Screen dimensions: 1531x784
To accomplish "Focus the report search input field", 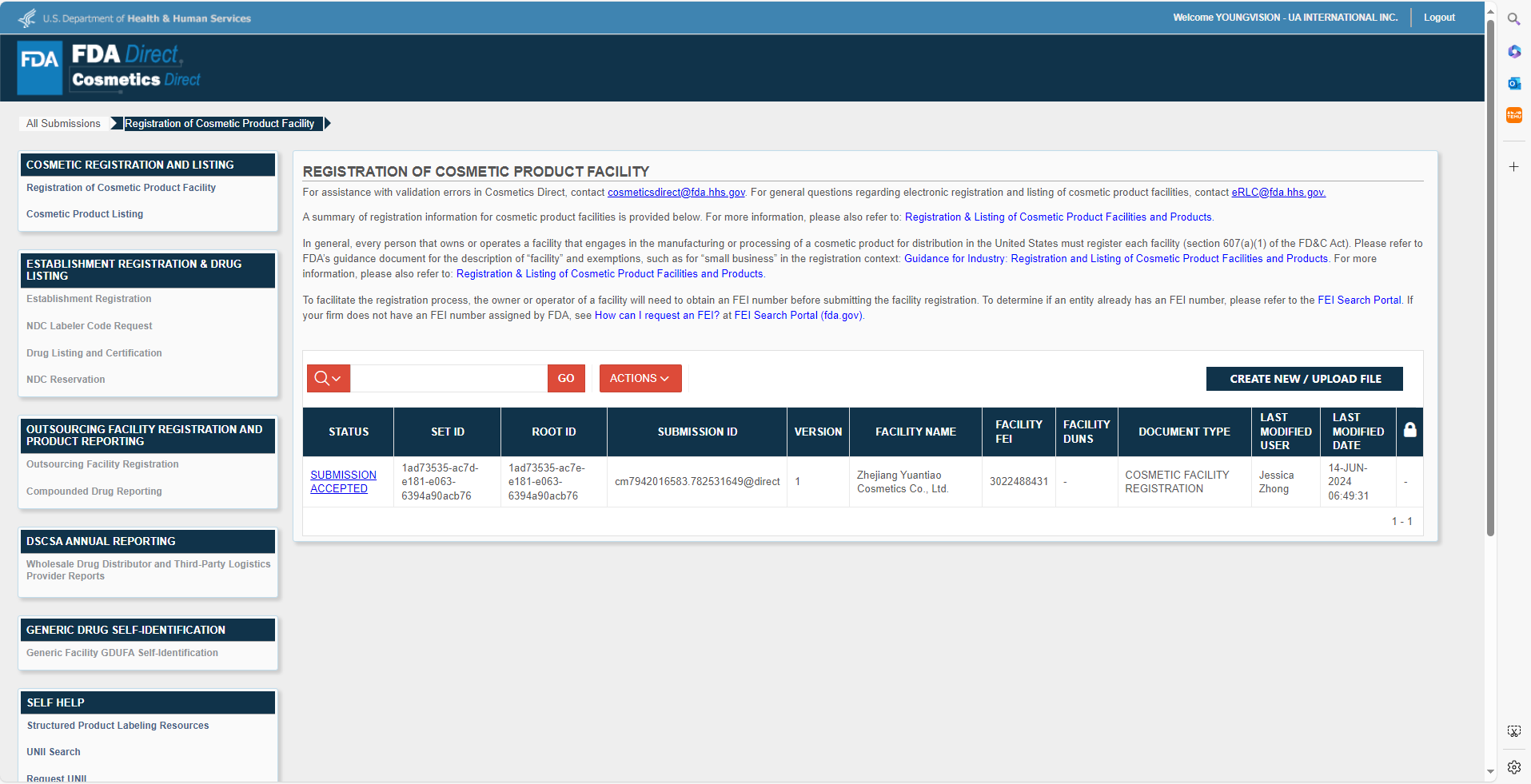I will pyautogui.click(x=449, y=379).
